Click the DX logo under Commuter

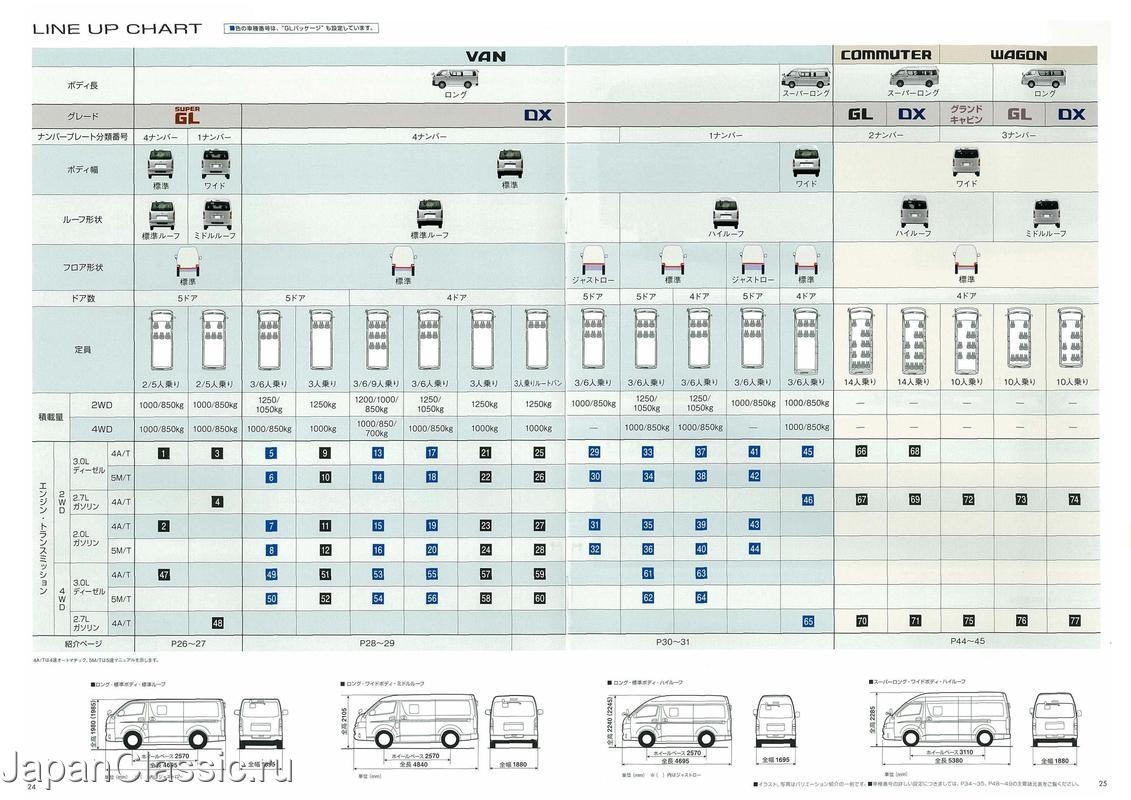click(x=912, y=114)
